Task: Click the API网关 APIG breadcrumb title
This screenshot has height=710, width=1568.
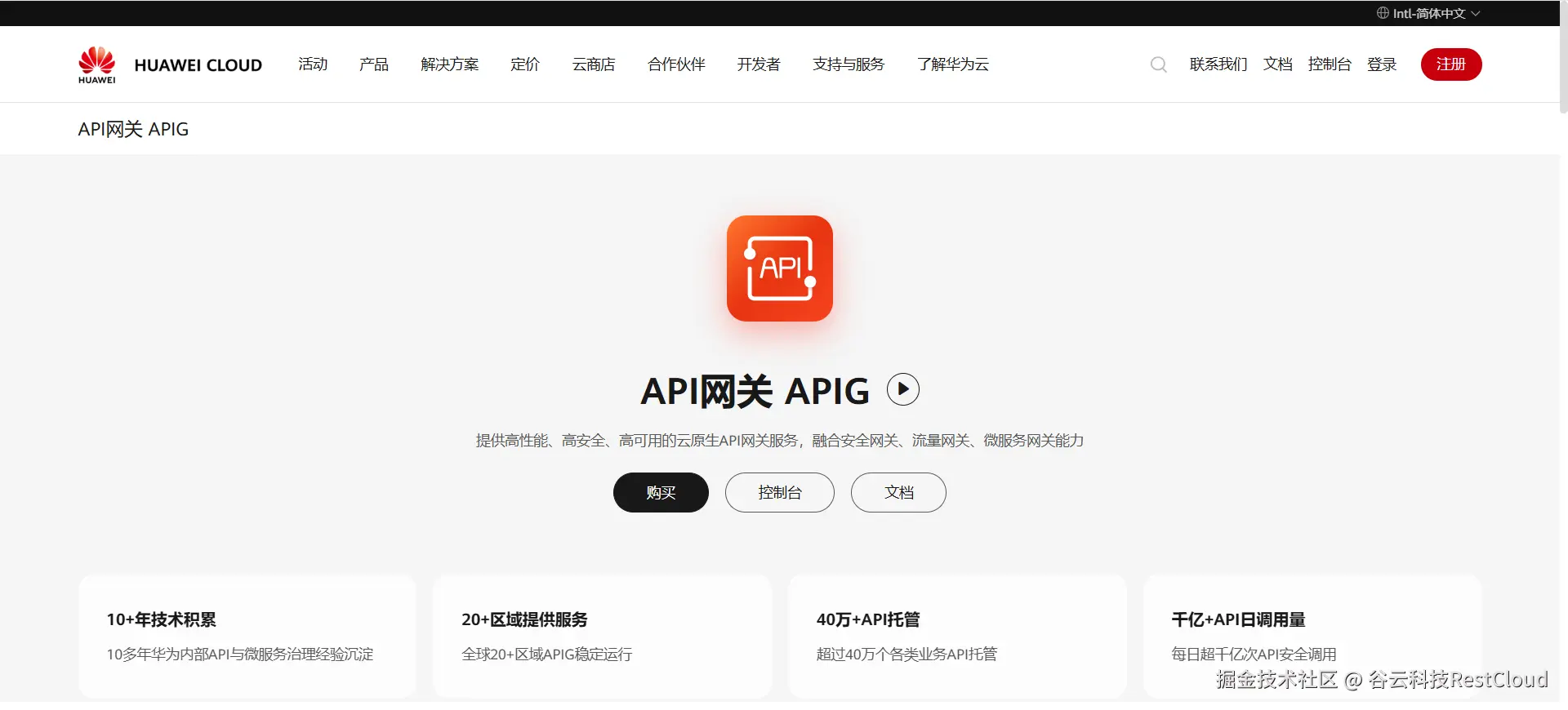Action: pyautogui.click(x=133, y=129)
